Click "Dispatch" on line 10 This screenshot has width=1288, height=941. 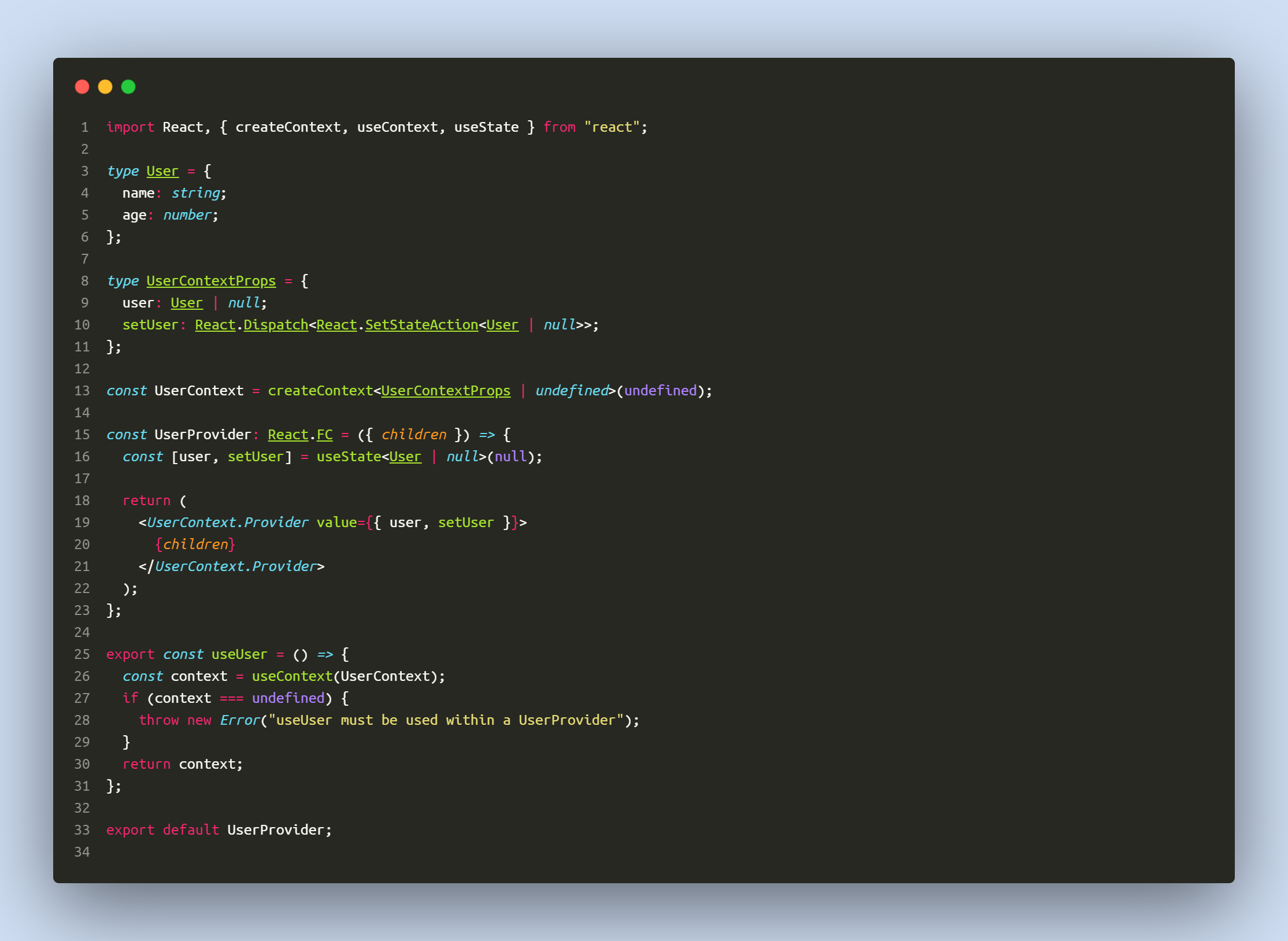point(276,325)
